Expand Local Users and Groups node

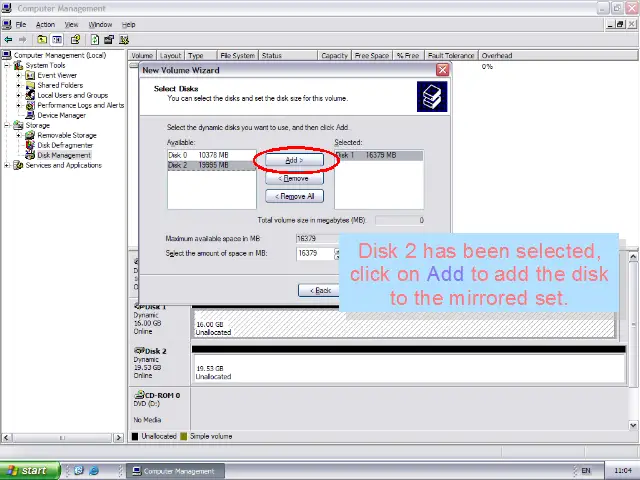pos(18,95)
